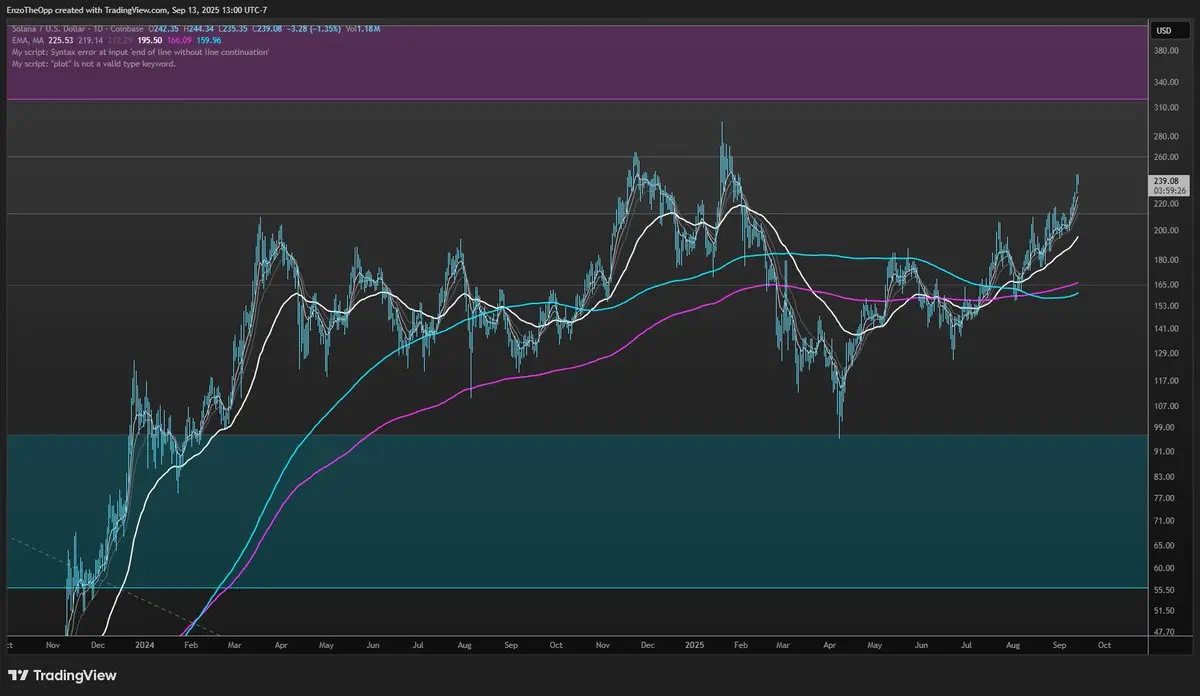Click the 47.70 price axis label
This screenshot has width=1200, height=696.
tap(1164, 632)
